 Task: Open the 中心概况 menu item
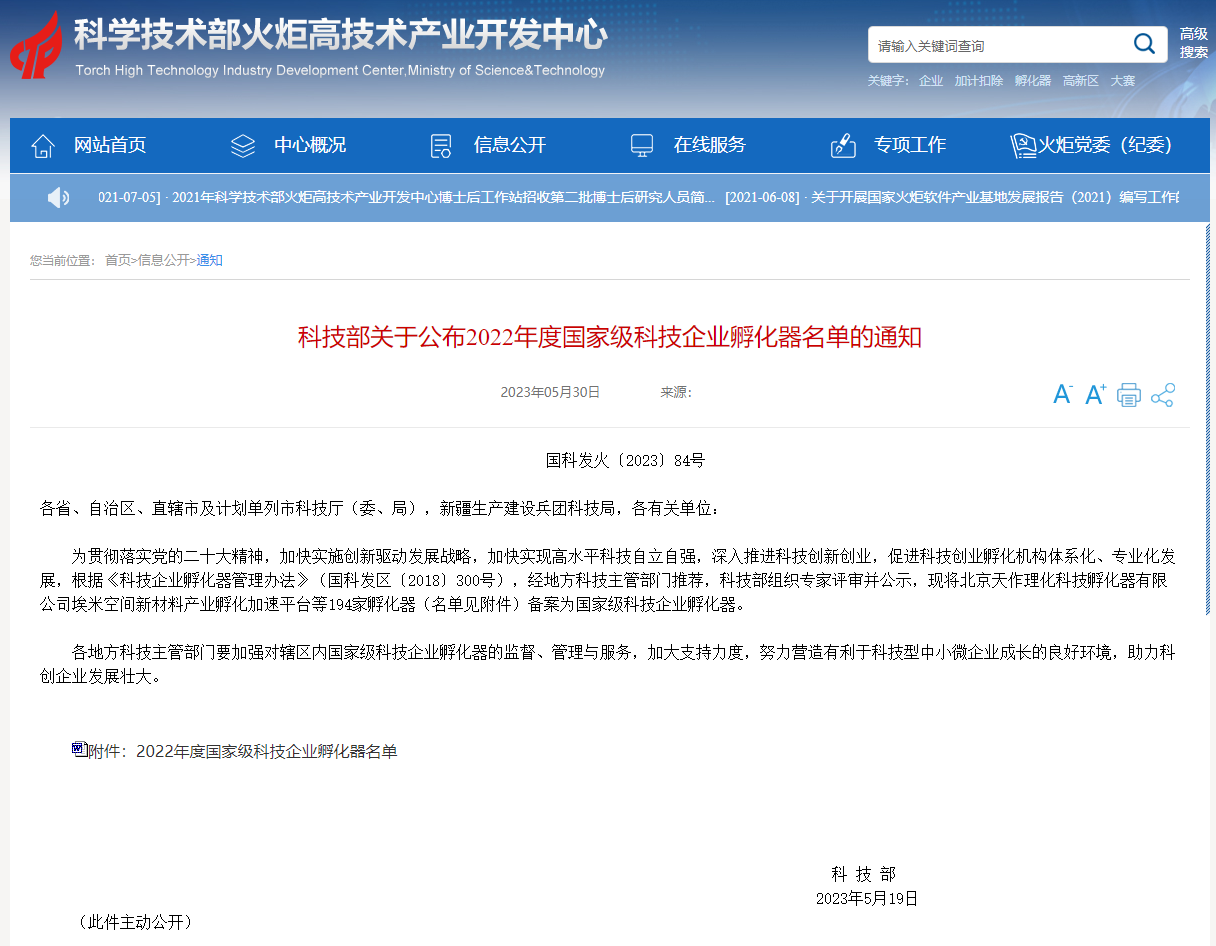point(310,145)
